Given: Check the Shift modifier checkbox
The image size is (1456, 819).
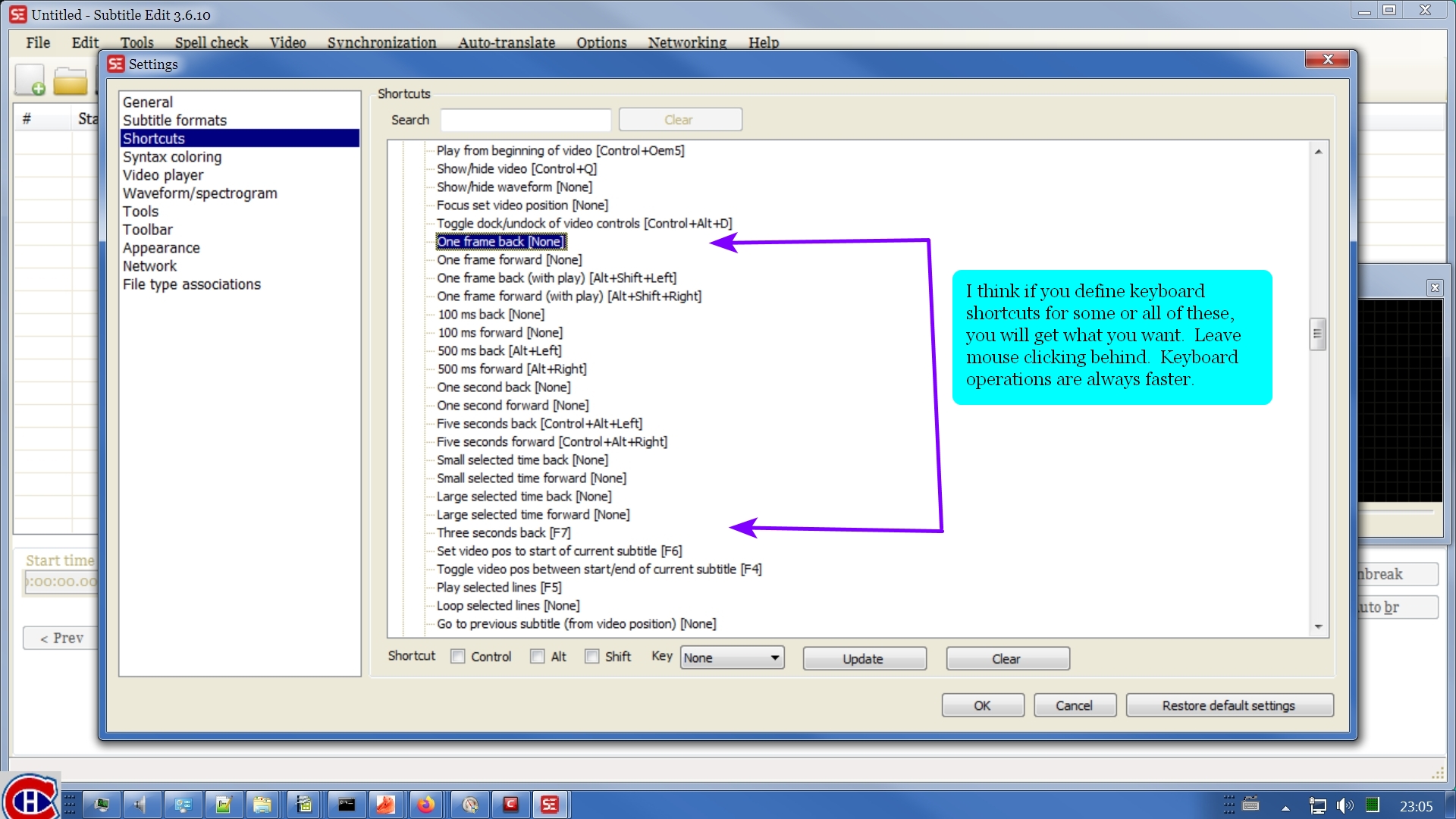Looking at the screenshot, I should (591, 656).
